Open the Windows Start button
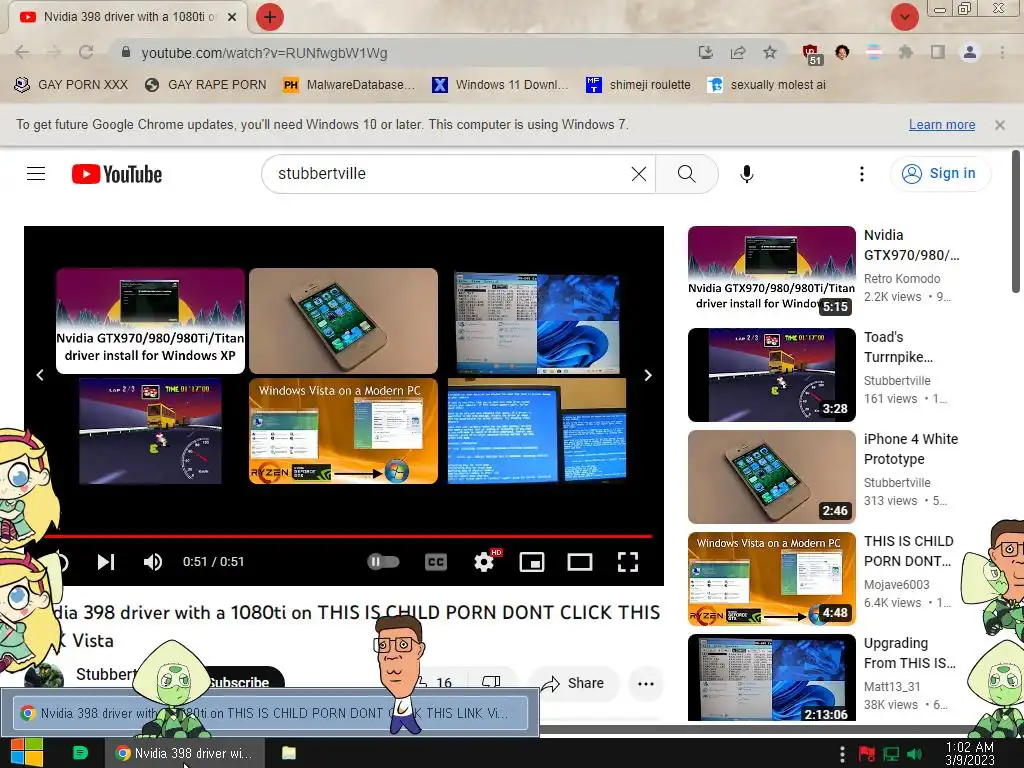The height and width of the screenshot is (768, 1024). pos(27,753)
